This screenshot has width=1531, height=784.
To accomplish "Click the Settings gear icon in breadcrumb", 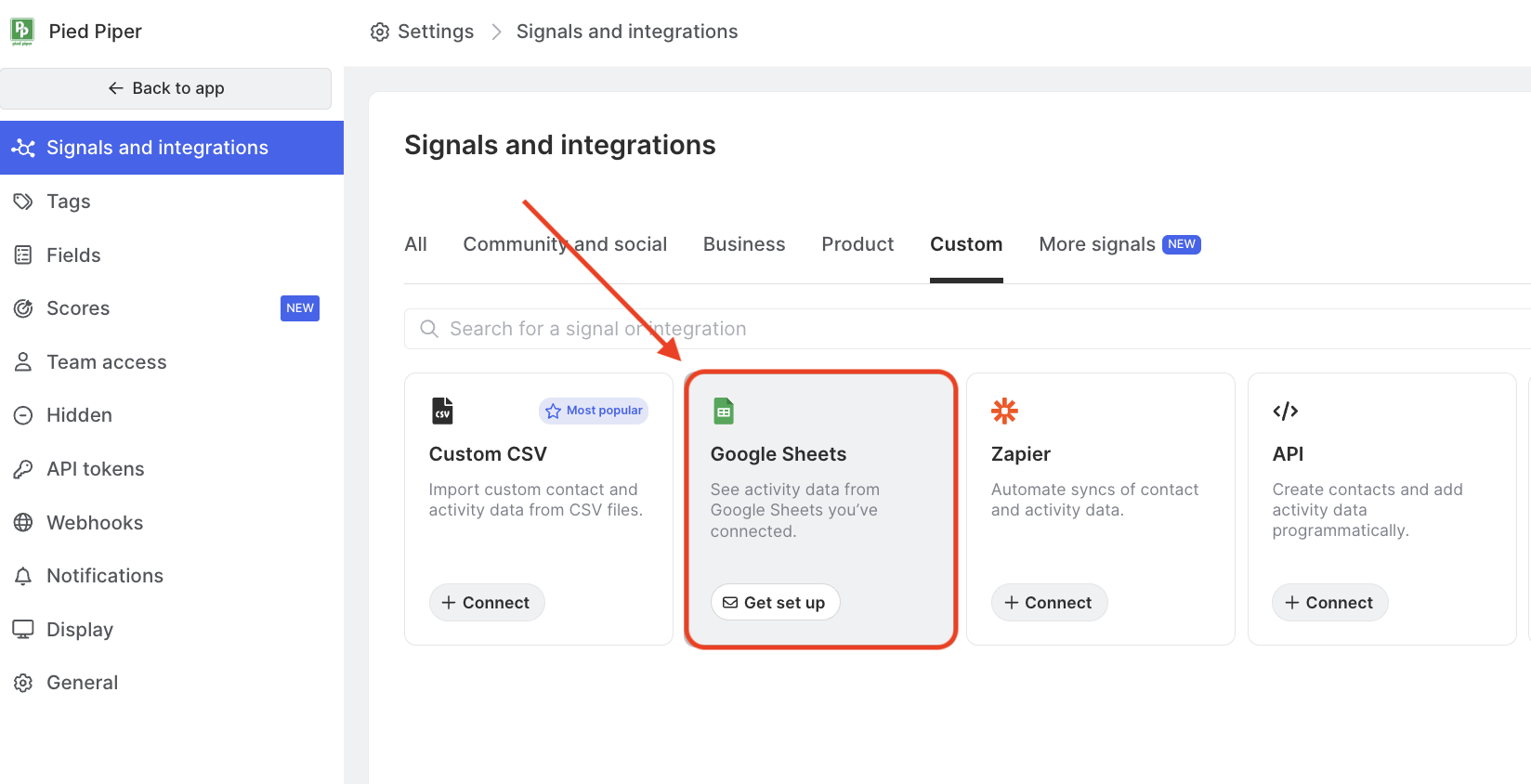I will point(380,32).
